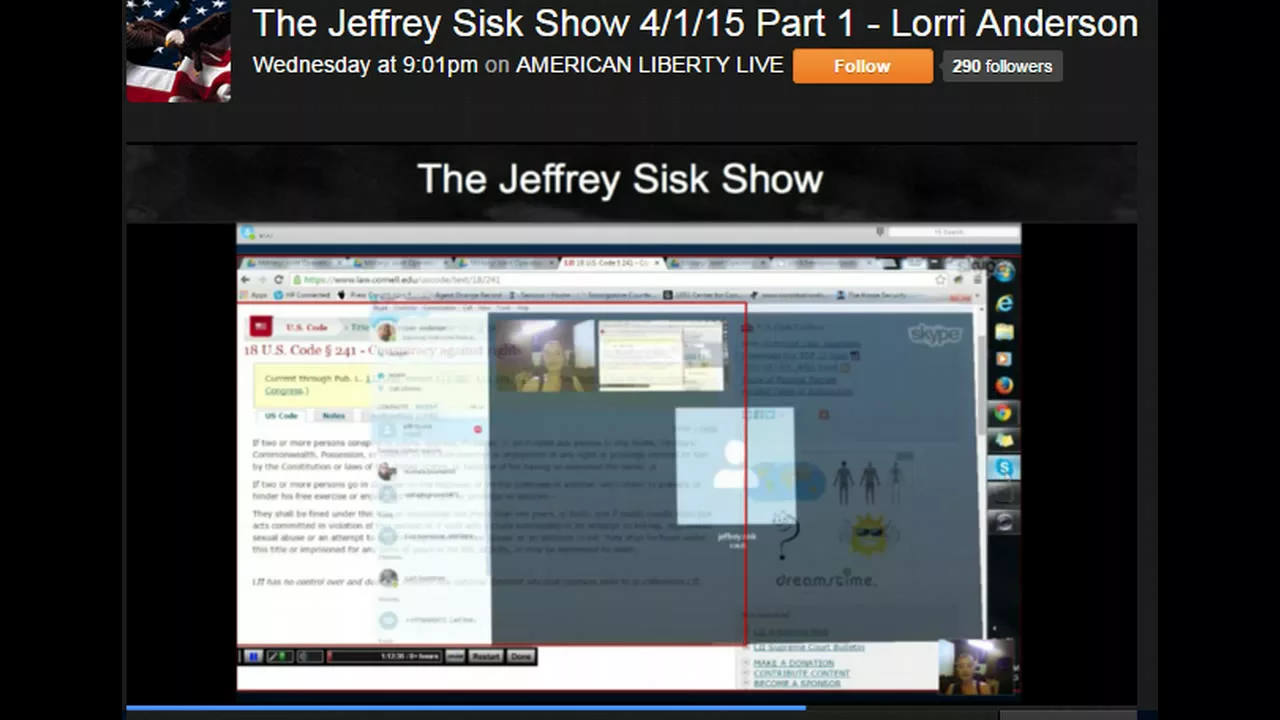The image size is (1280, 720).
Task: Click The Jeffrey Sisk Show banner heading
Action: point(620,179)
